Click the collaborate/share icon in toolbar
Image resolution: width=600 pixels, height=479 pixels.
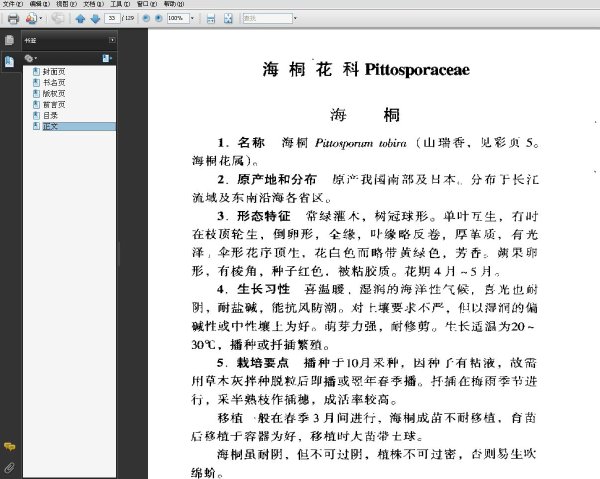click(31, 18)
